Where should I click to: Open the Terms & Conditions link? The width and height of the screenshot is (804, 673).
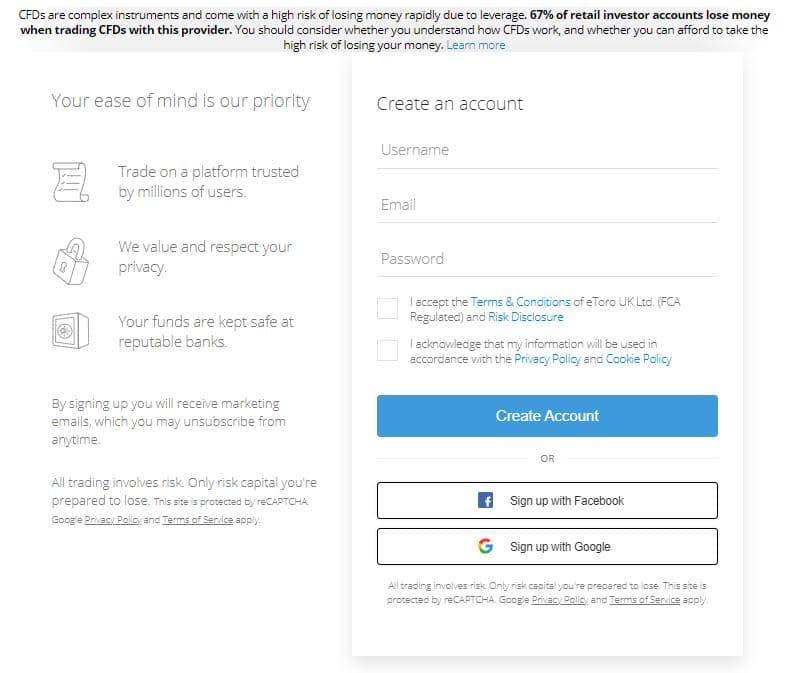[x=520, y=301]
